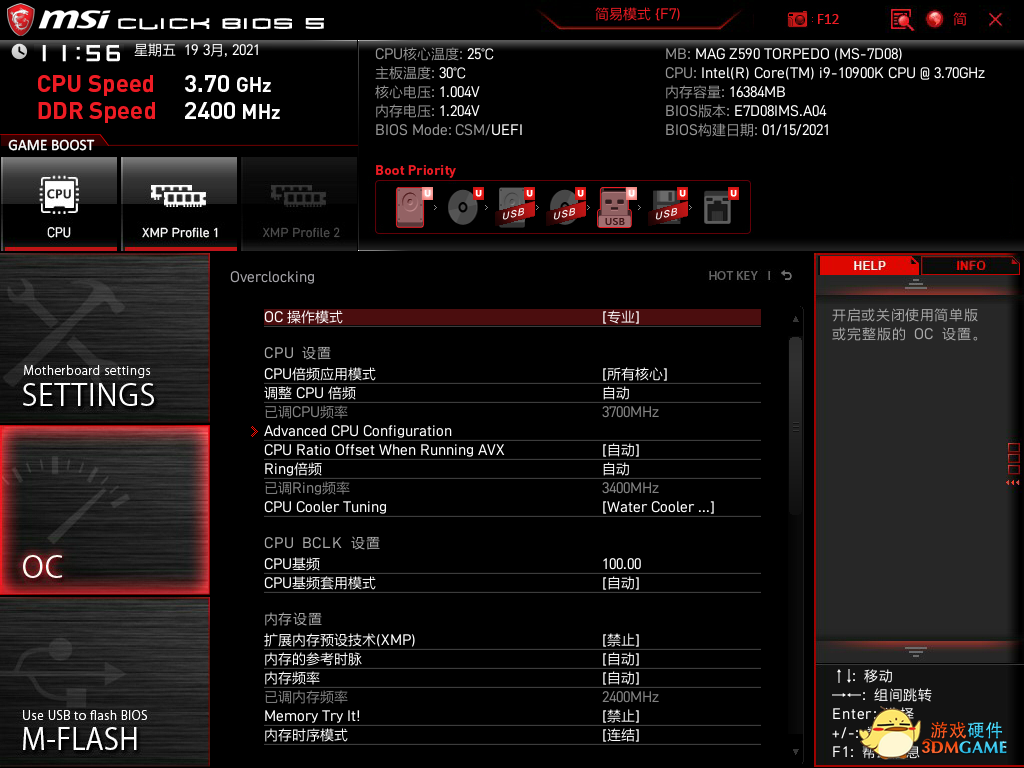Click the MSI dragon shield logo
Viewport: 1024px width, 768px height.
click(20, 19)
